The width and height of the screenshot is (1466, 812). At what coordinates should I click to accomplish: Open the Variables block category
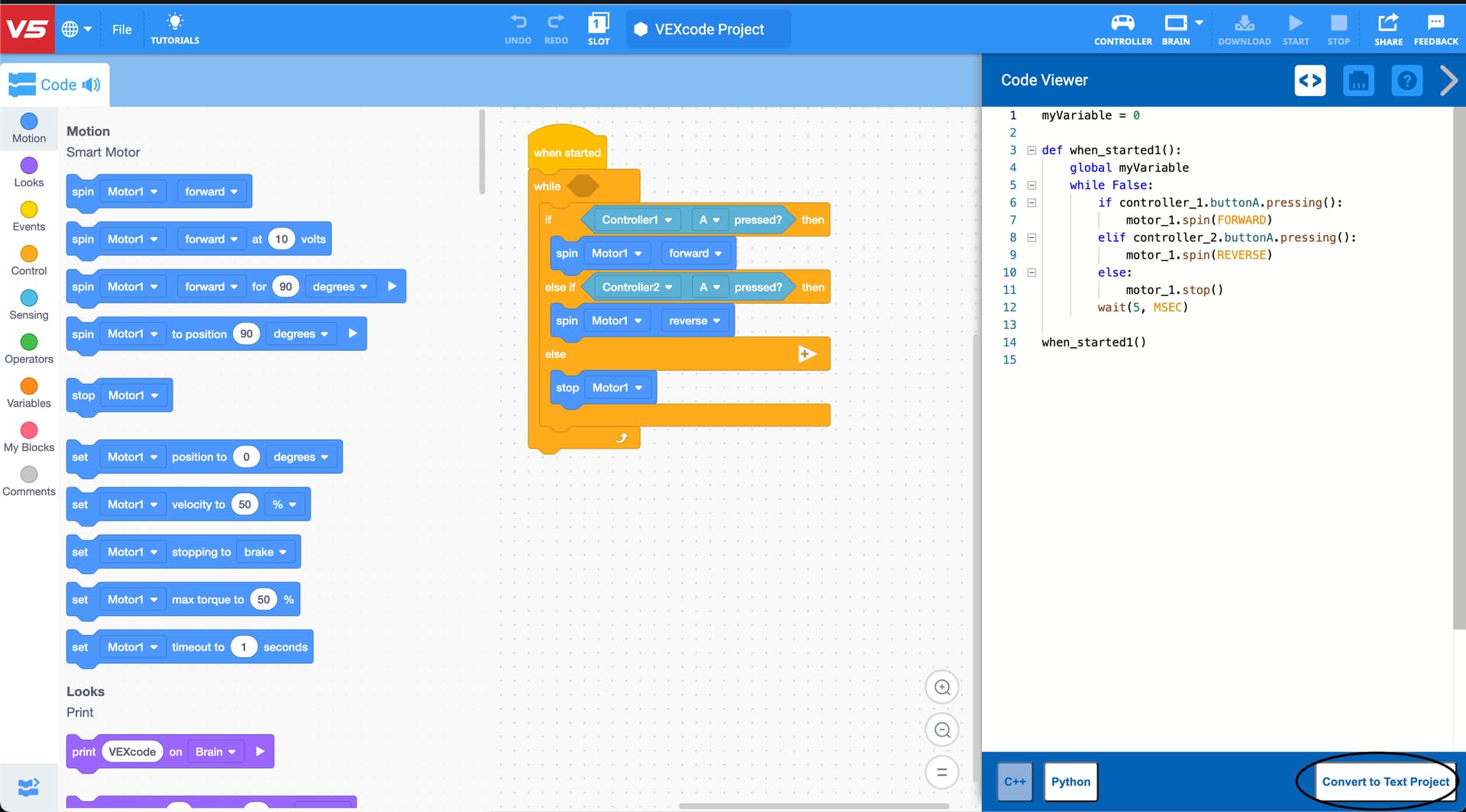(x=29, y=393)
